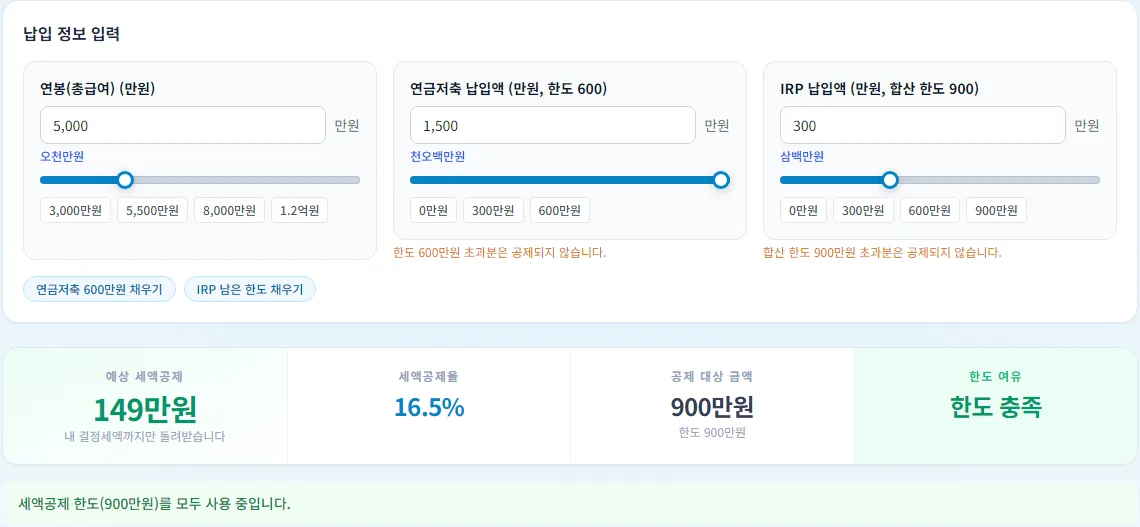Select the 5,500만원 salary preset

[153, 211]
